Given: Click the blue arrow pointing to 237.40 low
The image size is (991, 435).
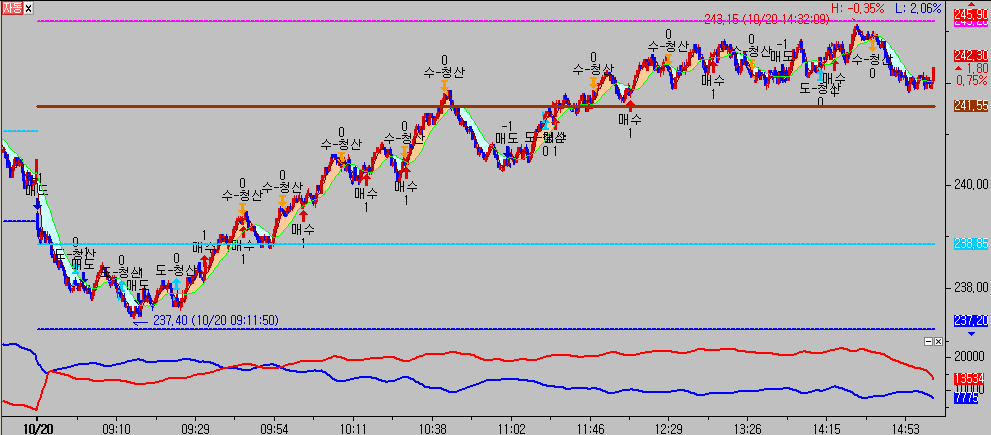Looking at the screenshot, I should [140, 320].
